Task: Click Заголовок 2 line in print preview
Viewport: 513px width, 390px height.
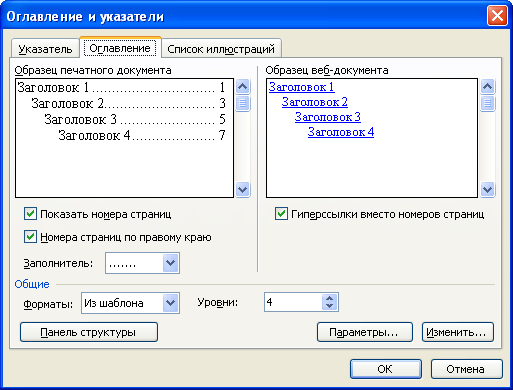Action: tap(128, 103)
